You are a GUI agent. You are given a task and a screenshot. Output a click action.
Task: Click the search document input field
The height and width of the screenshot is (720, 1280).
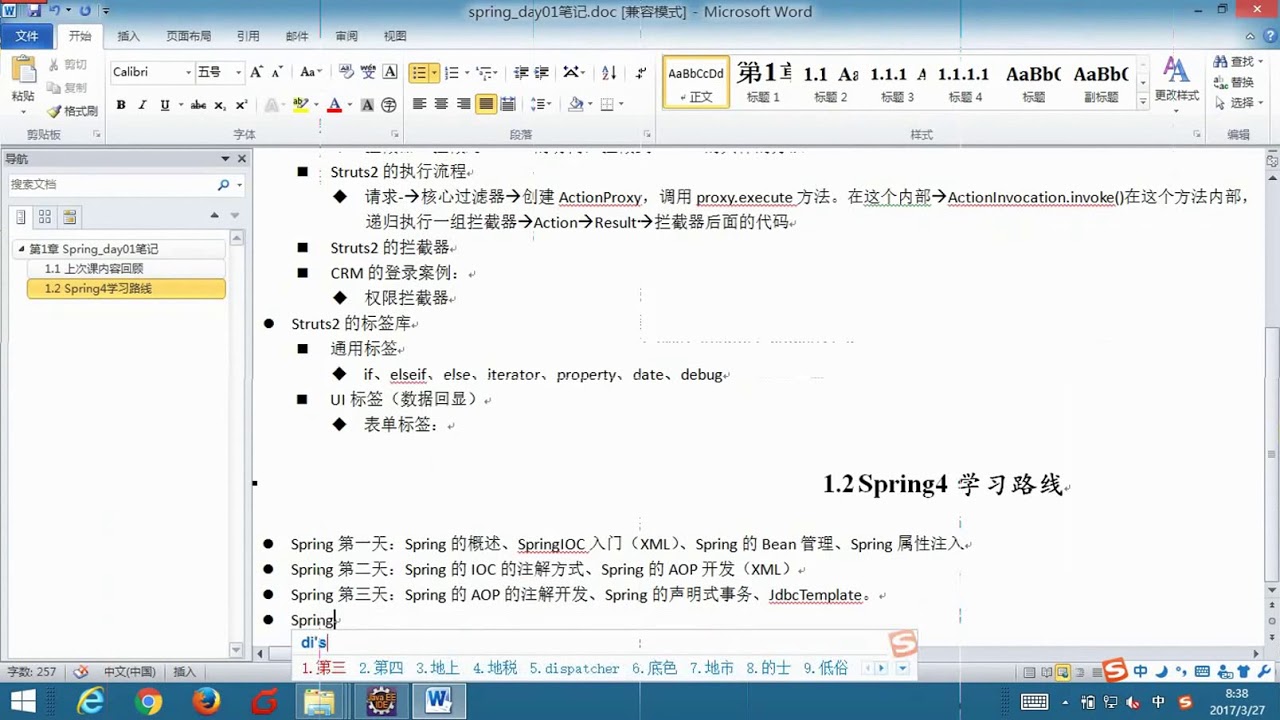point(110,184)
